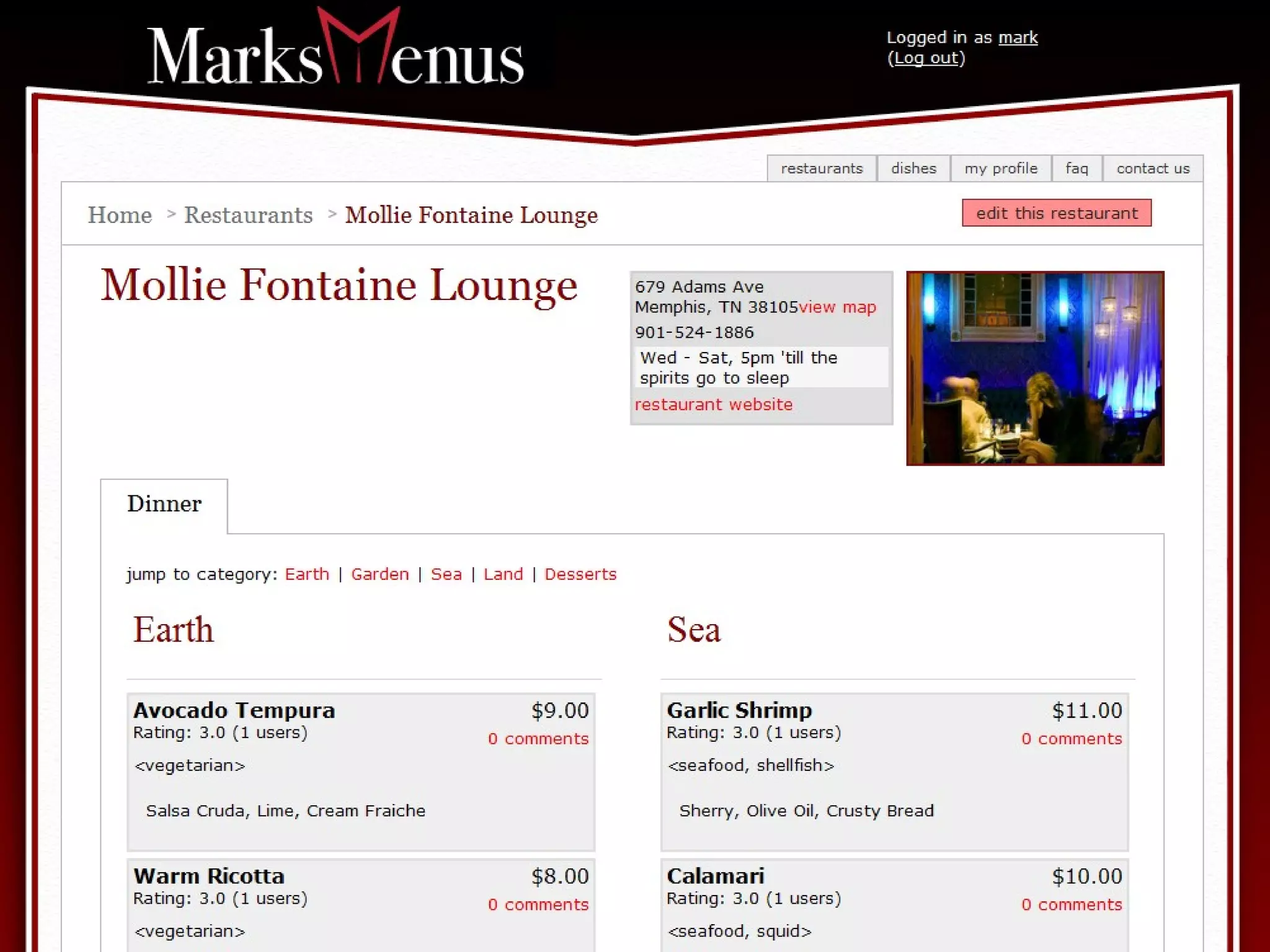
Task: Open the view map link
Action: [x=837, y=307]
